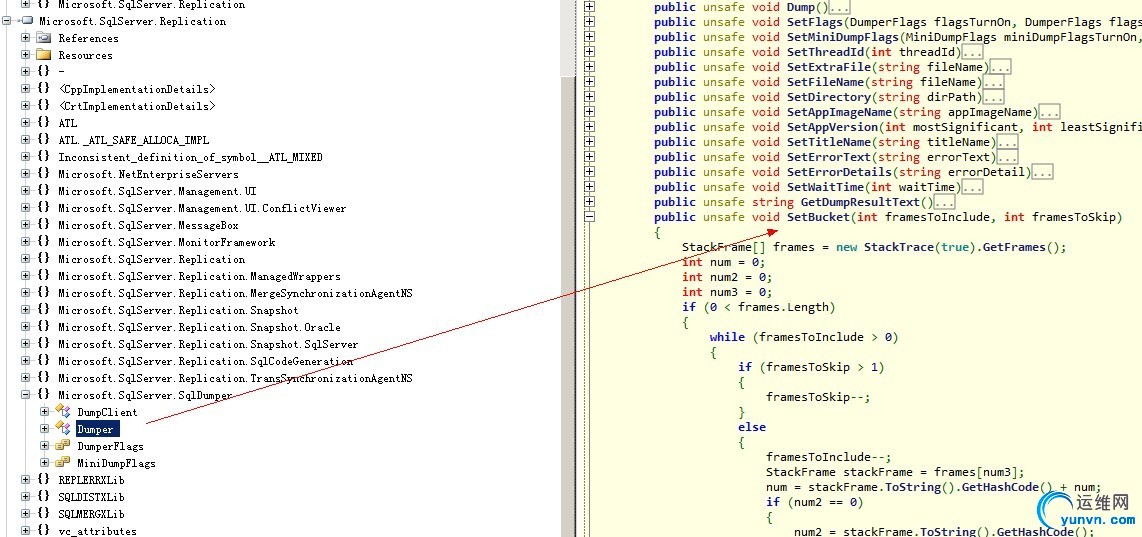
Task: Click the <CrtImplementationDetails> namespace icon
Action: 44,106
